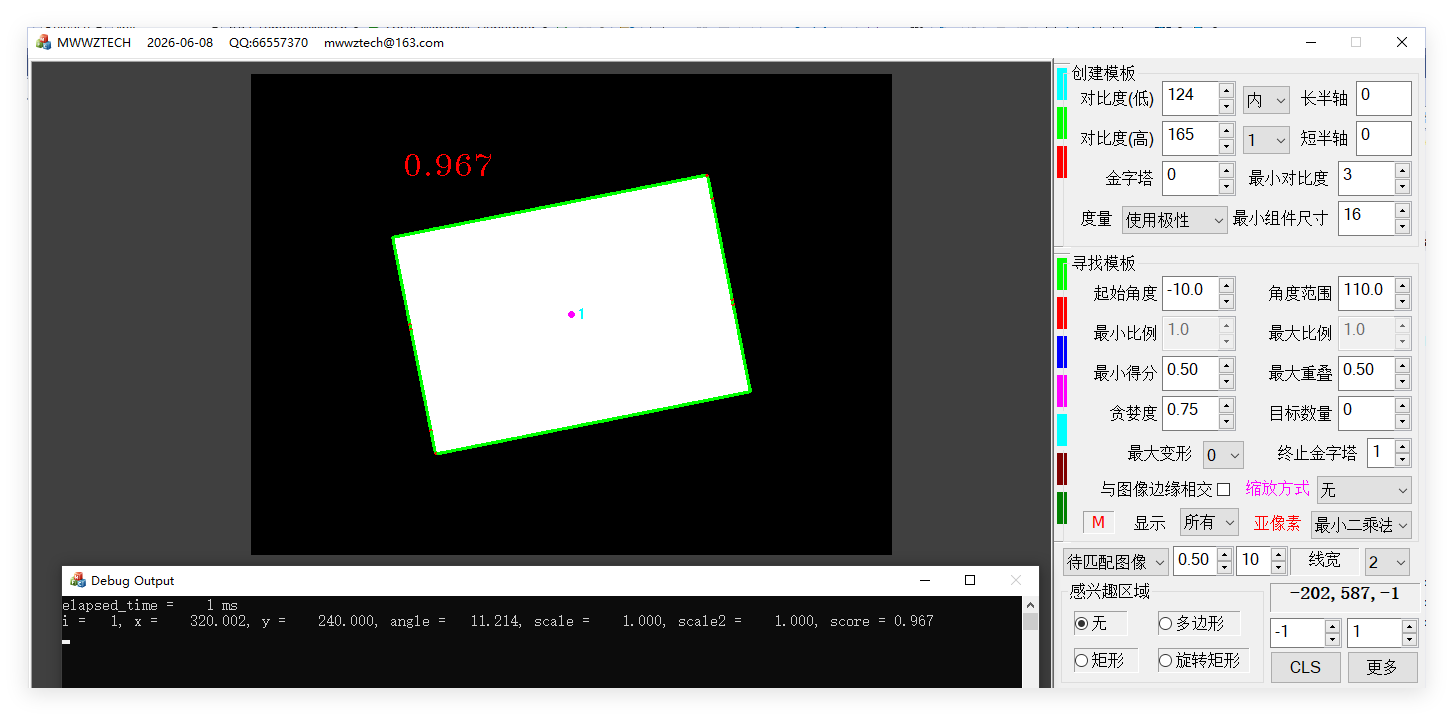
Task: Click the elapsed_time line in Debug Output
Action: click(150, 605)
